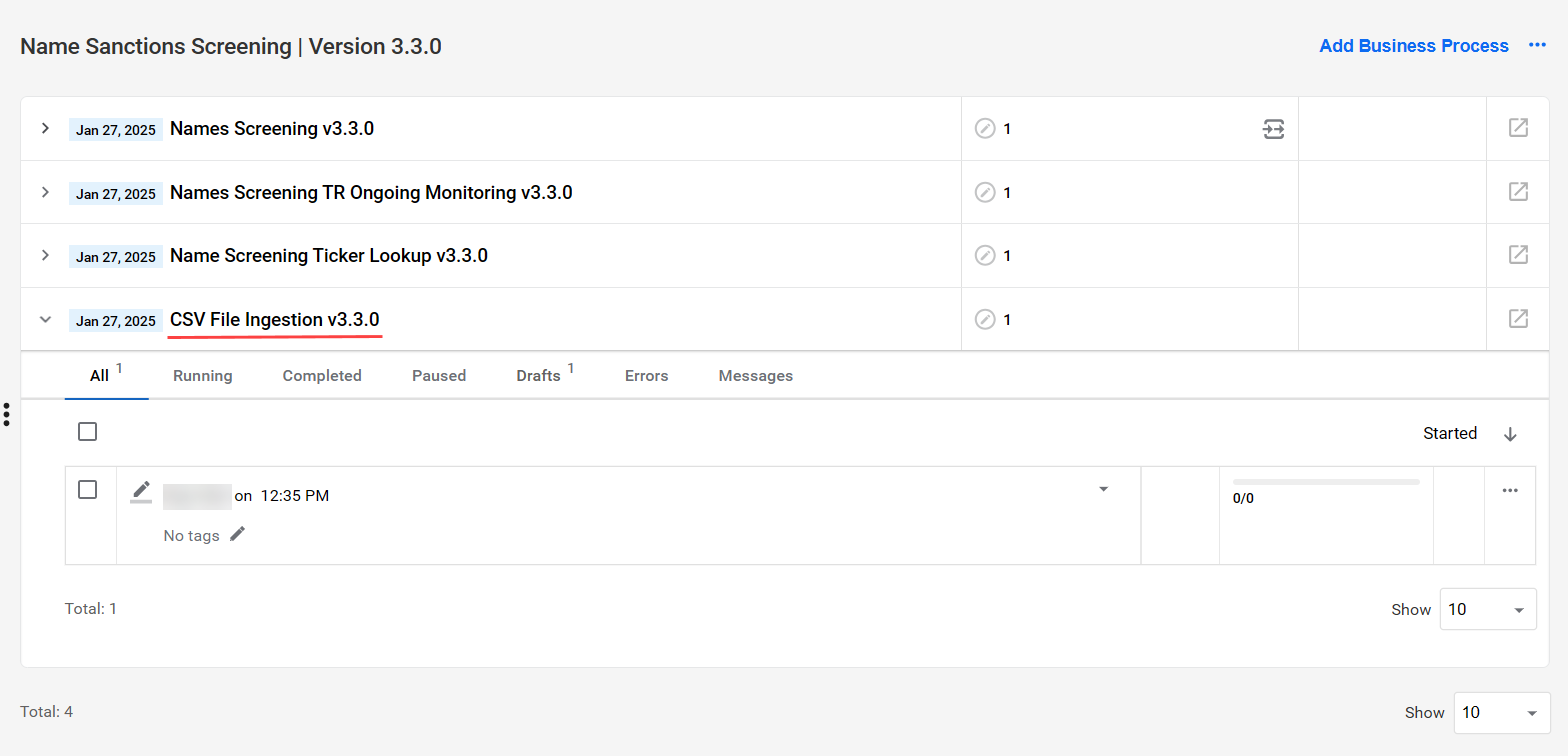Open Names Screening v3.3.0 in new window icon

(x=1518, y=128)
